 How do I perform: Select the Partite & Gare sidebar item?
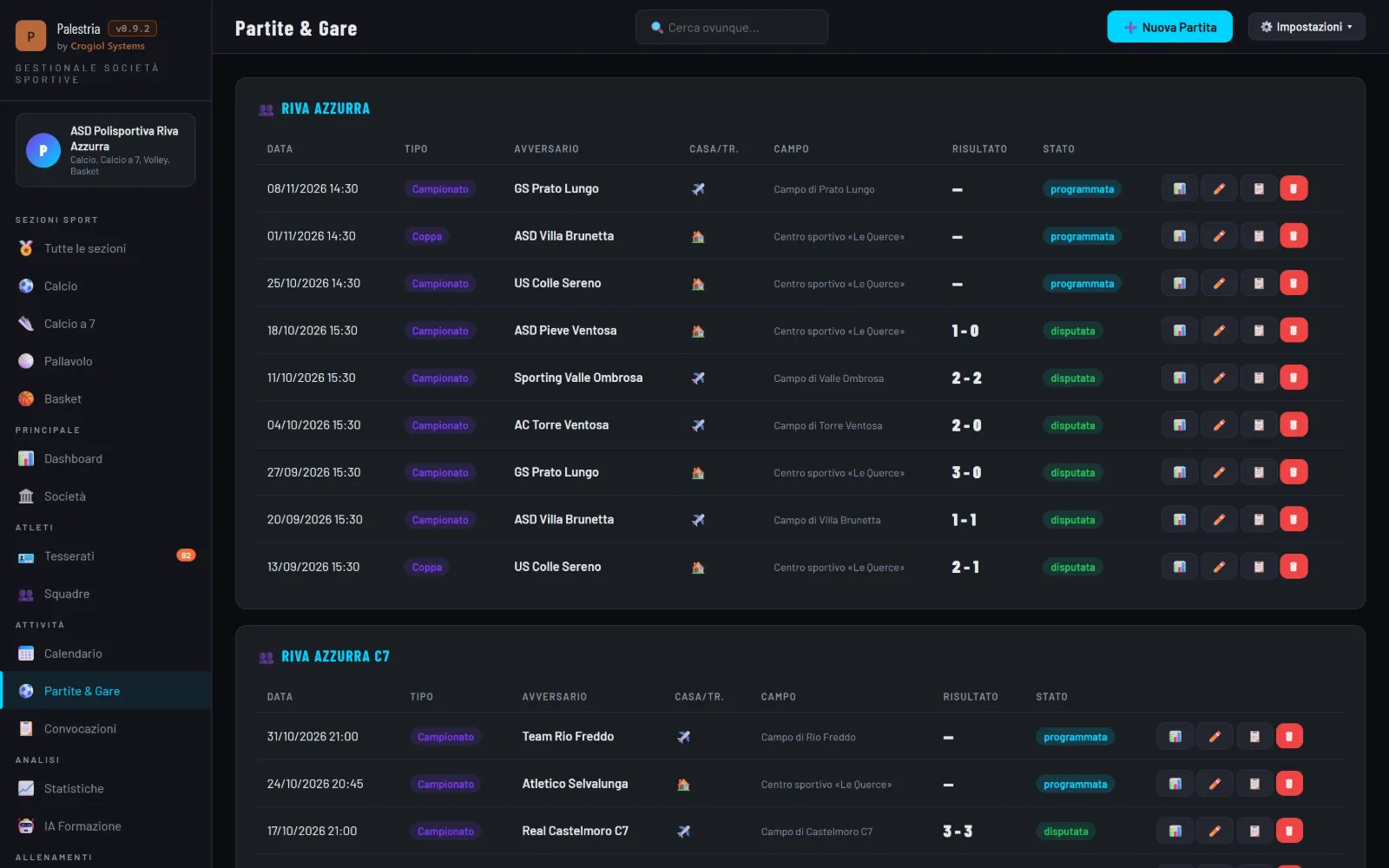106,691
